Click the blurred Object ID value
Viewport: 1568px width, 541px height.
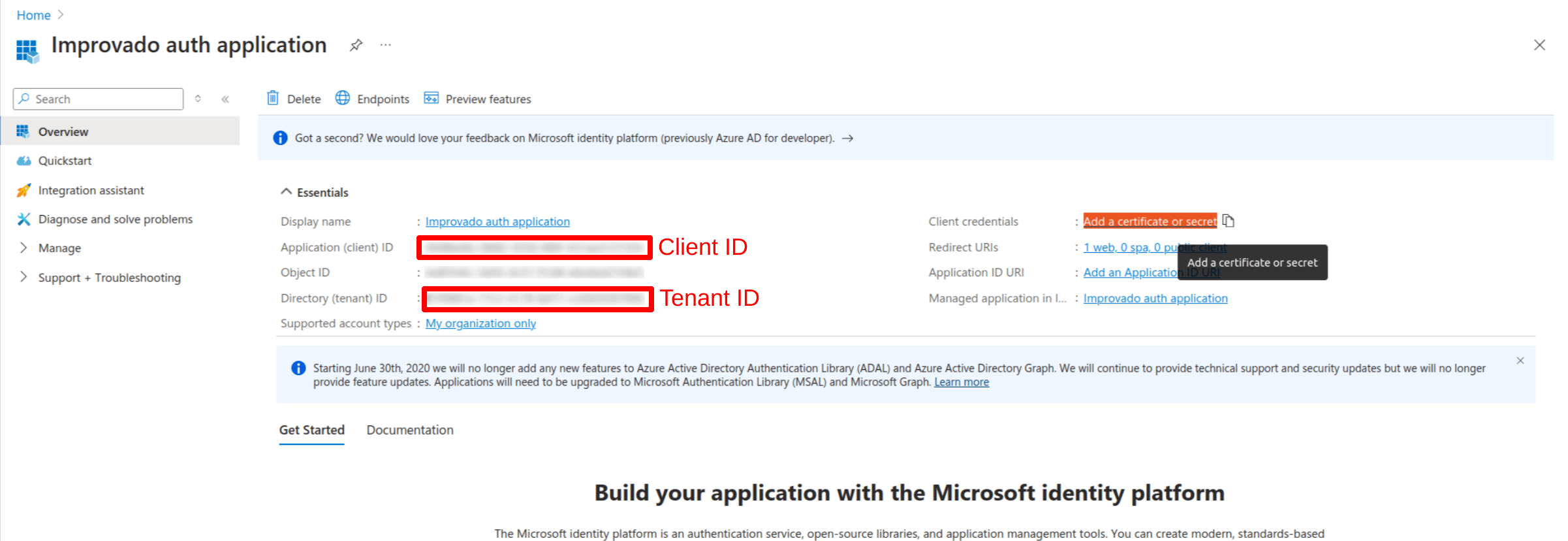(533, 272)
